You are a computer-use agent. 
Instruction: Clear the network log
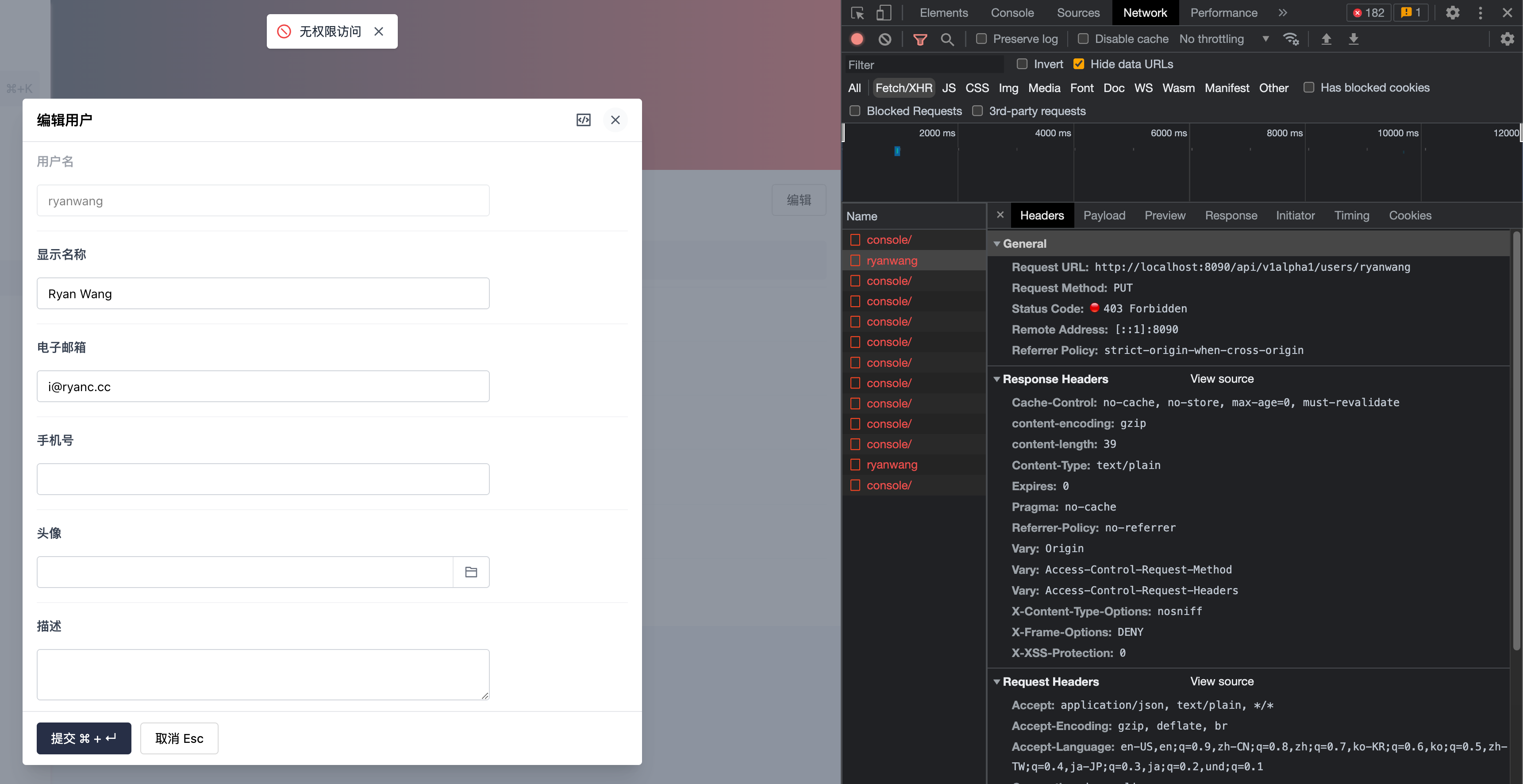(885, 39)
